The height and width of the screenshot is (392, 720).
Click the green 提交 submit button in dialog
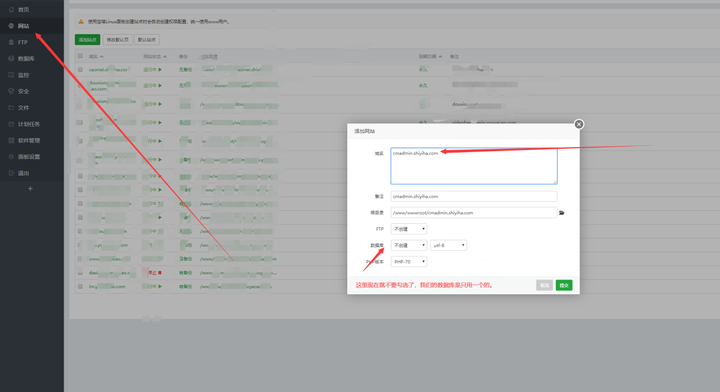[564, 285]
